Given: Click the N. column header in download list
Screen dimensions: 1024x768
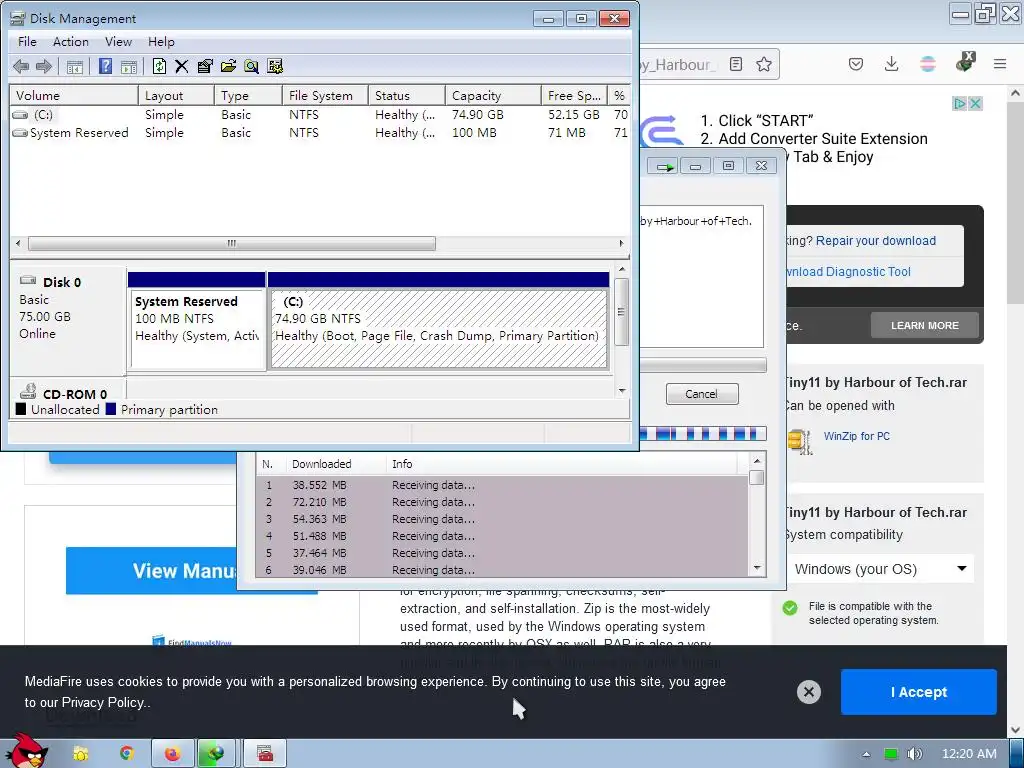Looking at the screenshot, I should tap(270, 464).
